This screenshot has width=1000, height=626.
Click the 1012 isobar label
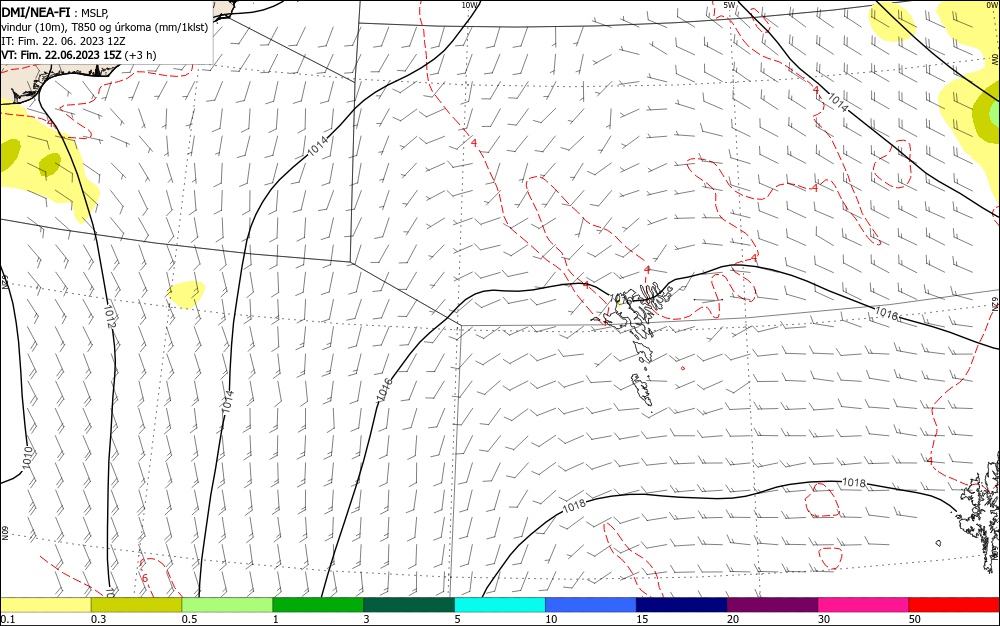(109, 316)
